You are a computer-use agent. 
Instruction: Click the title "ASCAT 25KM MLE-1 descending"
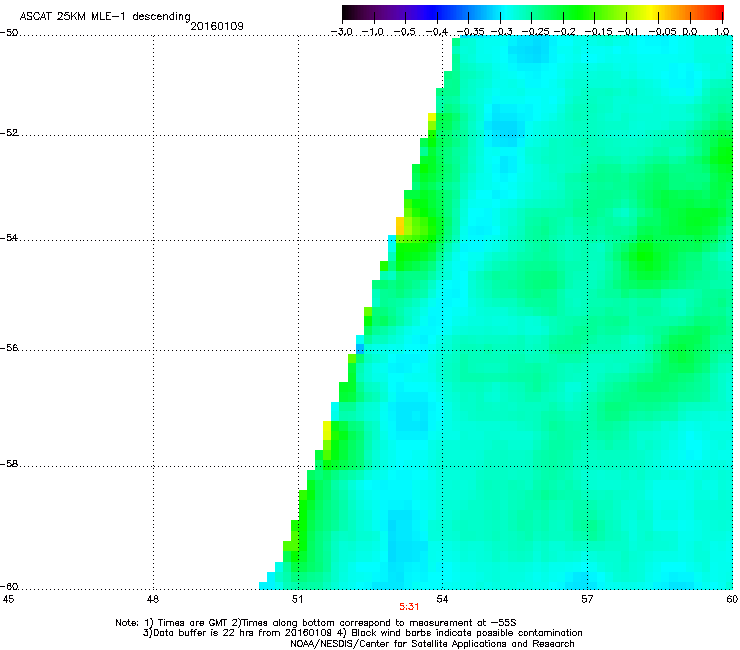pos(105,17)
